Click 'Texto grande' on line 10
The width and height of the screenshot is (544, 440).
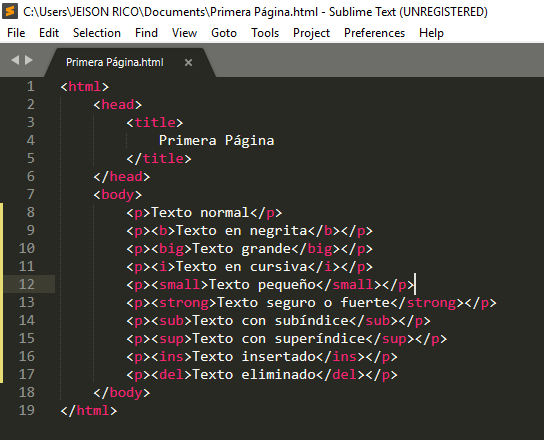click(241, 249)
